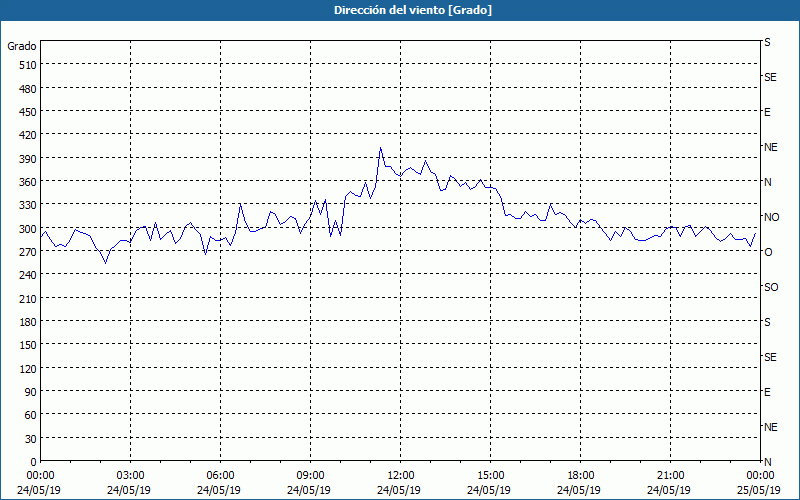Click the 360 y-axis tick label
This screenshot has height=500, width=800.
(29, 182)
